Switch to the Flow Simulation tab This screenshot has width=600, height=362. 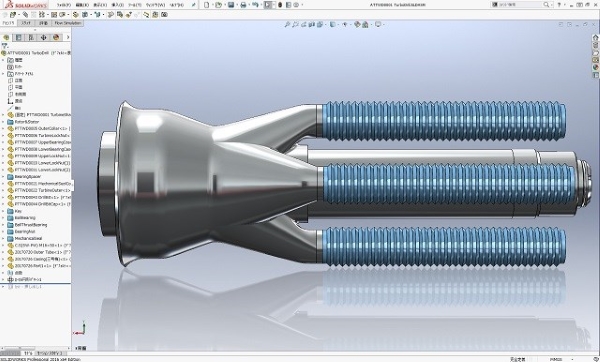(68, 23)
